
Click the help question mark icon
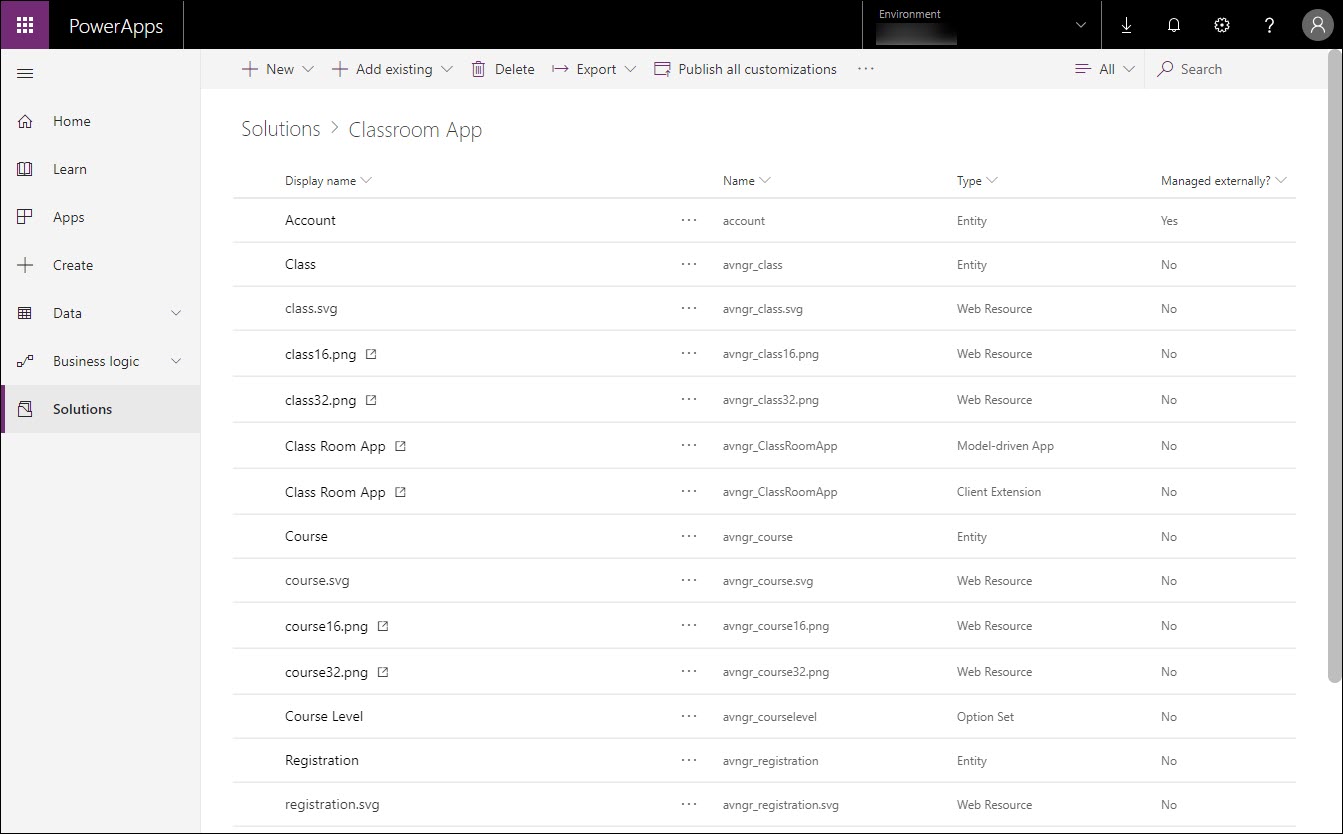1269,26
